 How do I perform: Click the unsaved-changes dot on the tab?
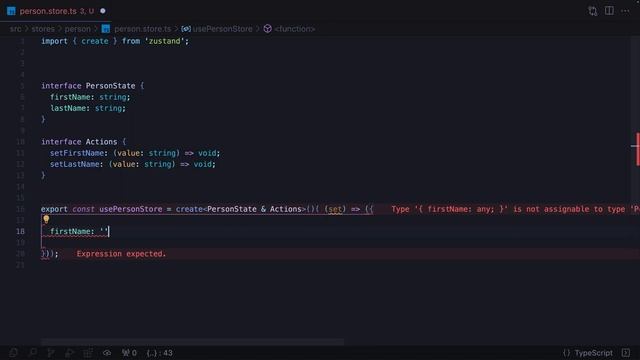click(103, 11)
